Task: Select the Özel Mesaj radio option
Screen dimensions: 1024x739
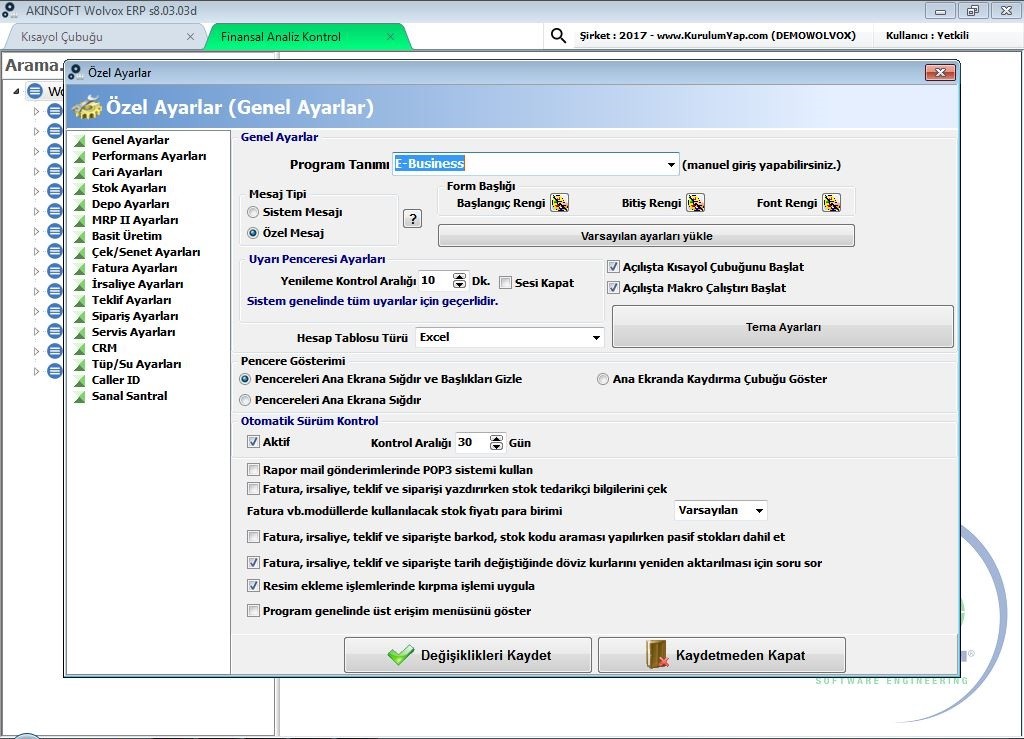Action: 253,233
